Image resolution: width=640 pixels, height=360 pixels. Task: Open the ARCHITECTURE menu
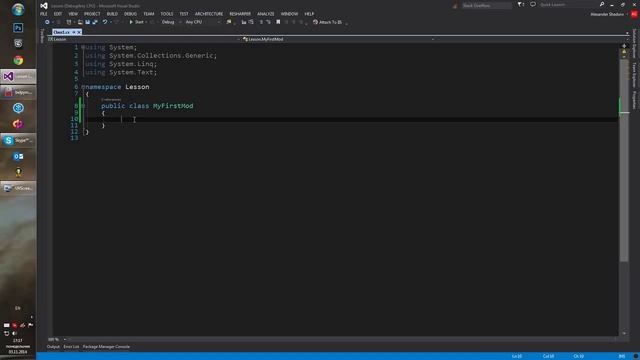[x=209, y=14]
